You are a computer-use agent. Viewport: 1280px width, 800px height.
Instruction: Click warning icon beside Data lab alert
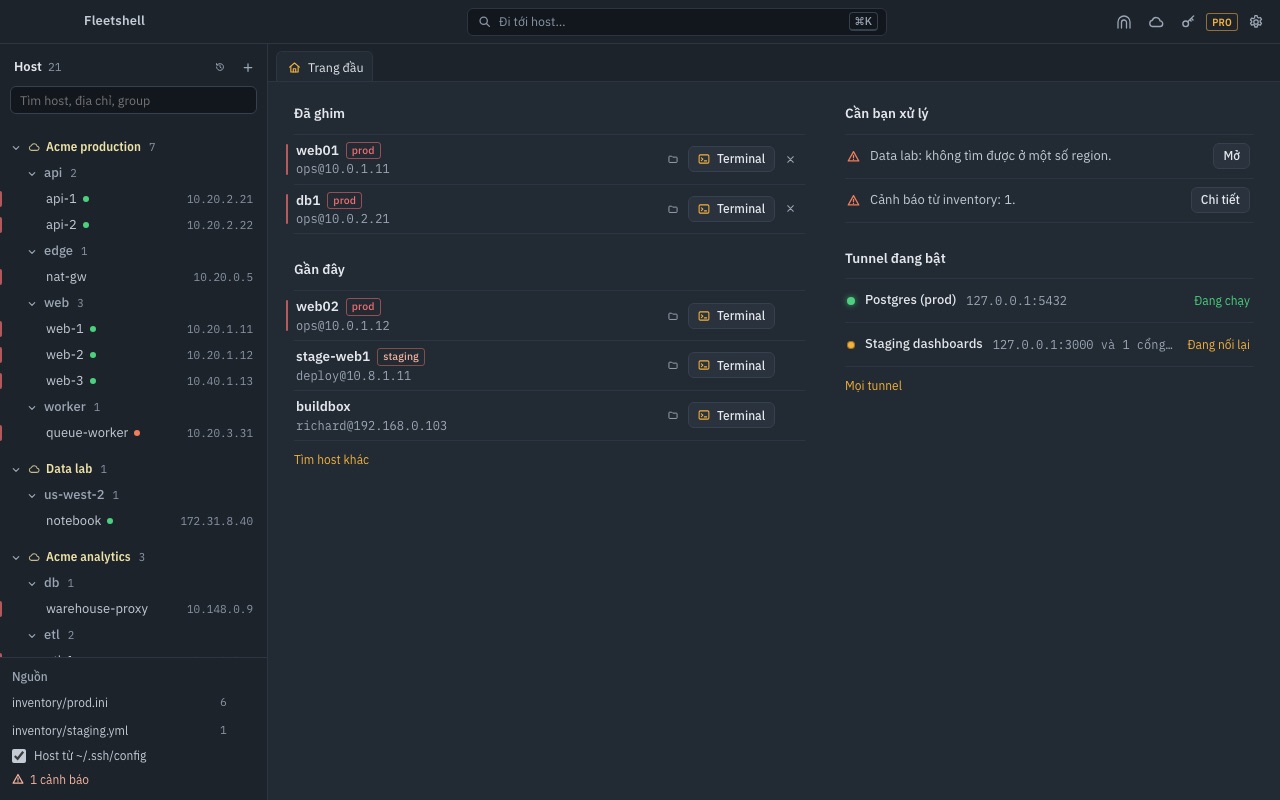(853, 156)
